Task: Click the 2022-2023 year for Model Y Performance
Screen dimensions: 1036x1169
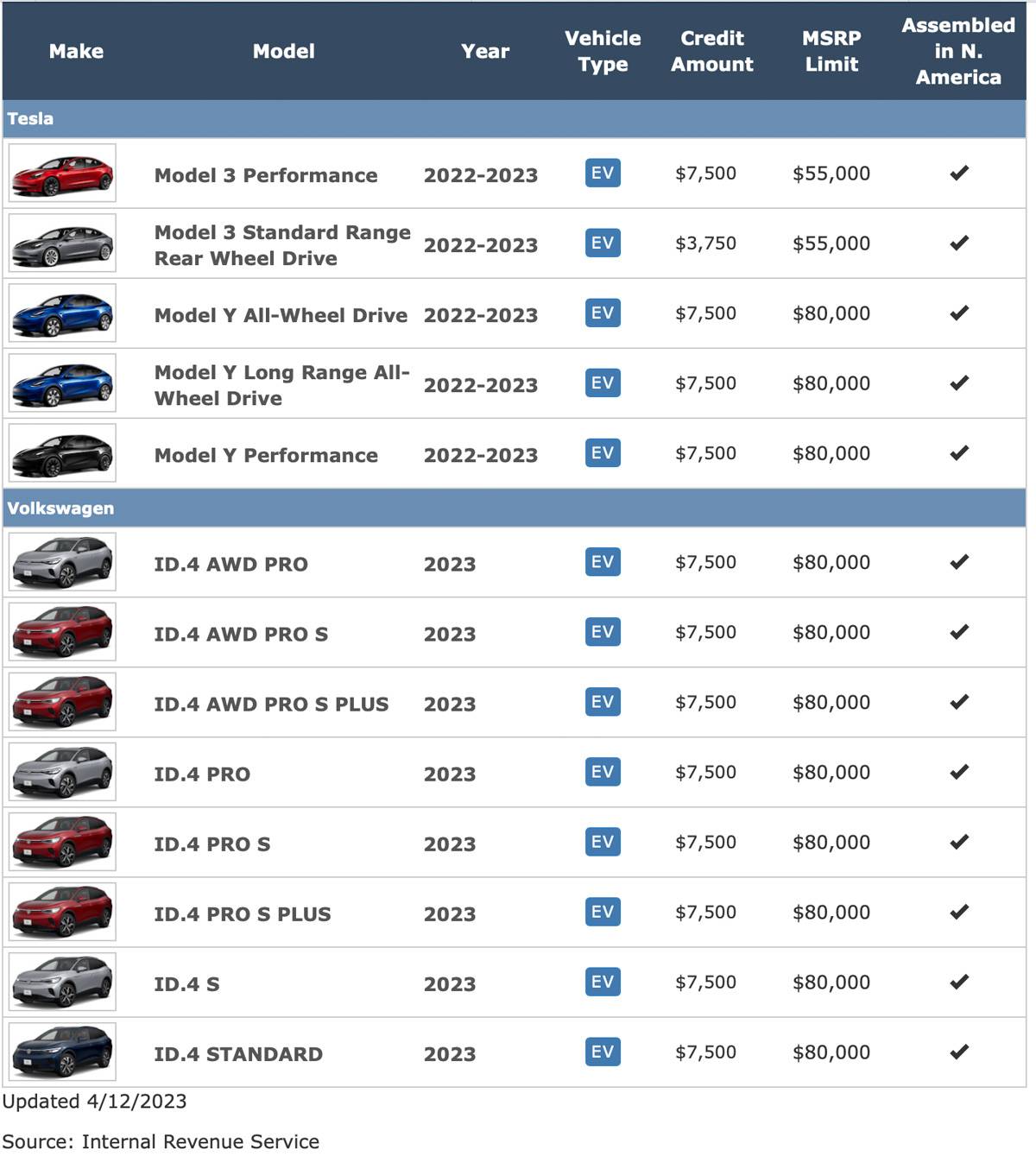Action: coord(481,455)
